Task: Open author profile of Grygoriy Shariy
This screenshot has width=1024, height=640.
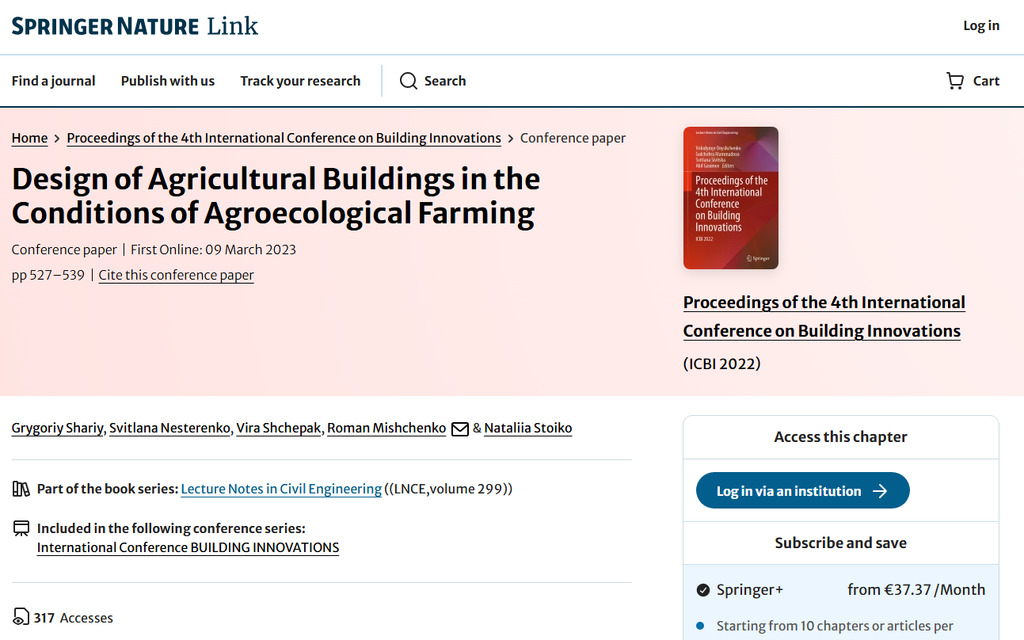Action: point(57,428)
